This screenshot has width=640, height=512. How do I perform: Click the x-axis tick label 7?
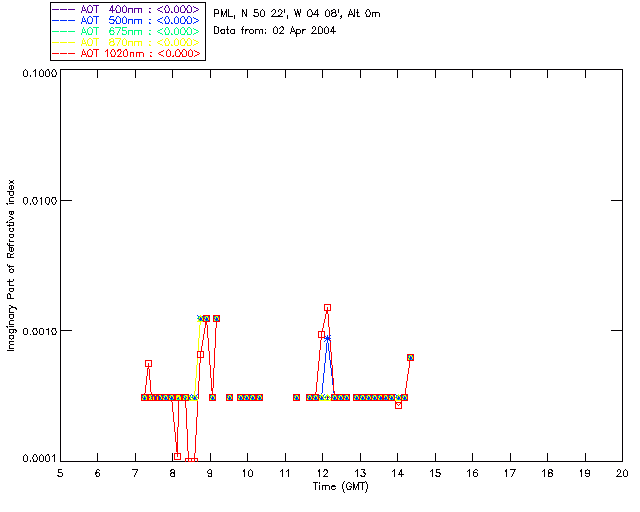135,473
